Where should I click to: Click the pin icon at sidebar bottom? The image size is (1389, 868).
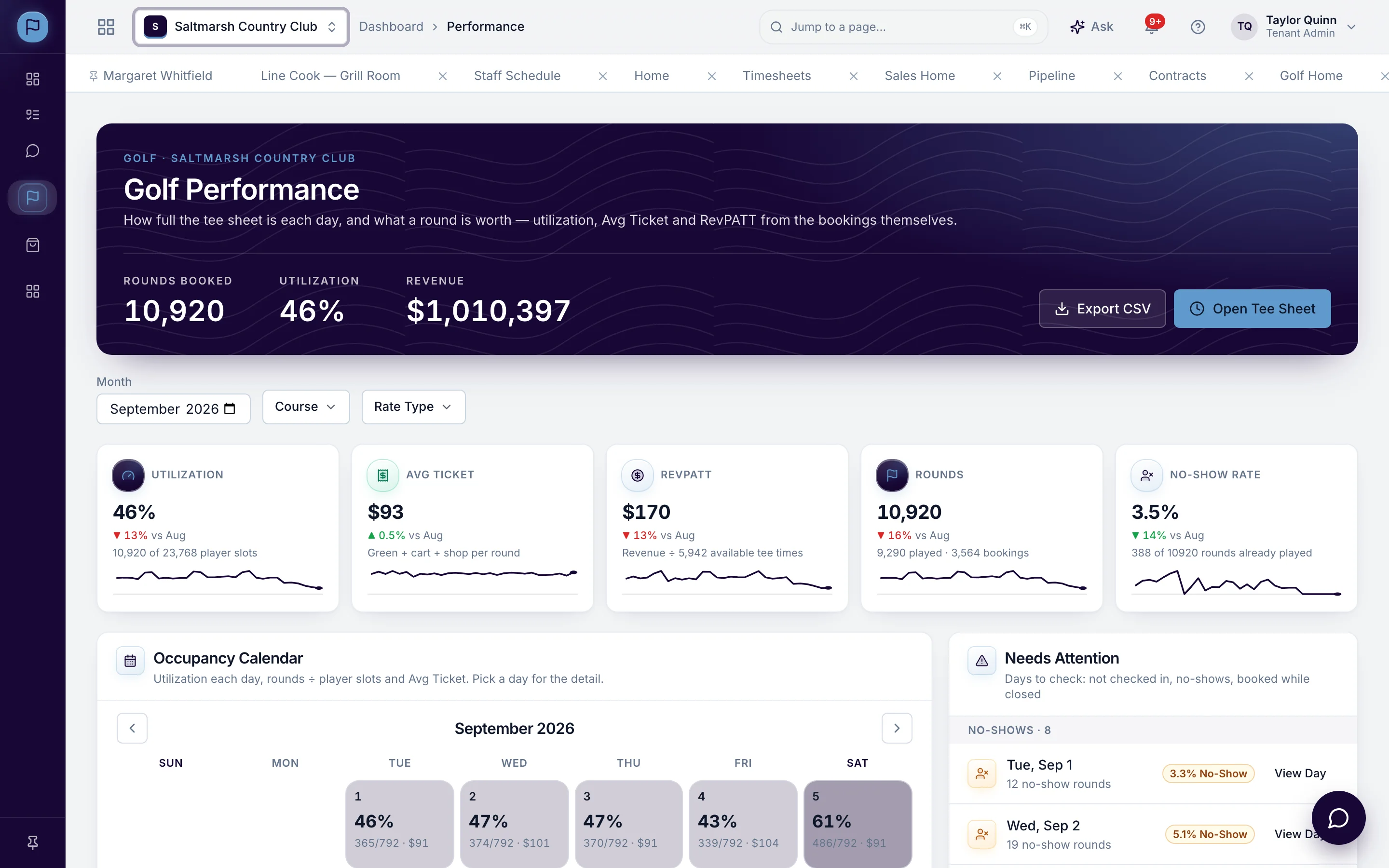[x=33, y=842]
